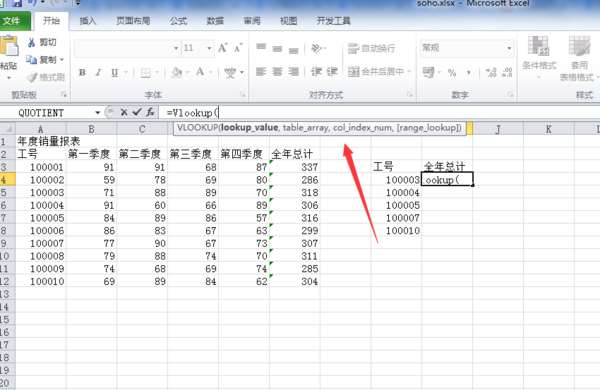This screenshot has width=600, height=390.
Task: Open the 公式 ribbon tab
Action: tap(178, 21)
